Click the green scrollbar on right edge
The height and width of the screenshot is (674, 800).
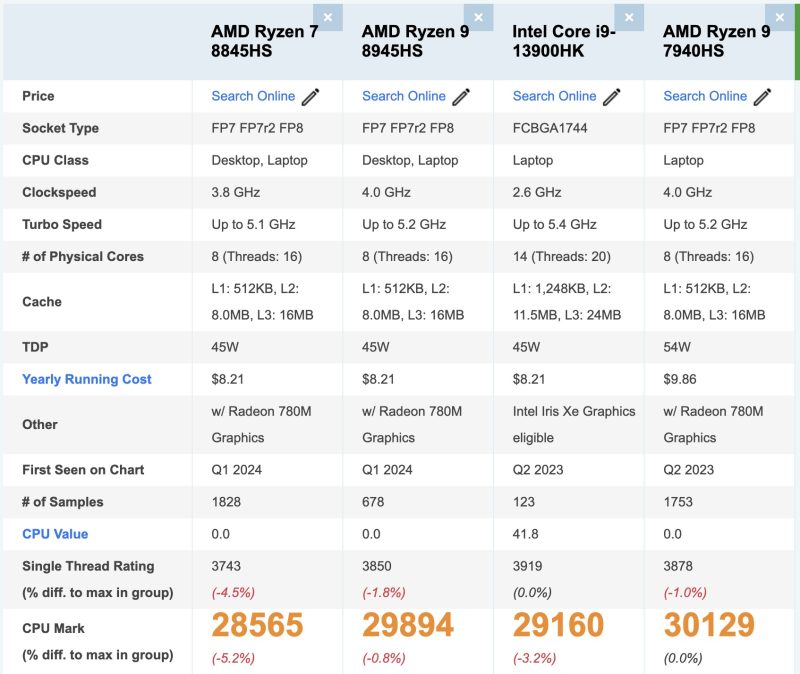pyautogui.click(x=796, y=40)
